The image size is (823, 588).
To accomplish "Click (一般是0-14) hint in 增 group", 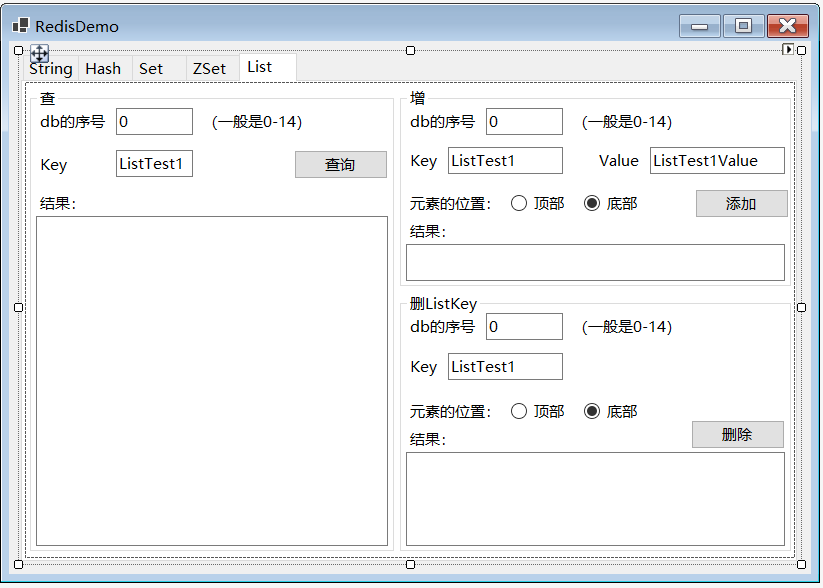I will 627,122.
